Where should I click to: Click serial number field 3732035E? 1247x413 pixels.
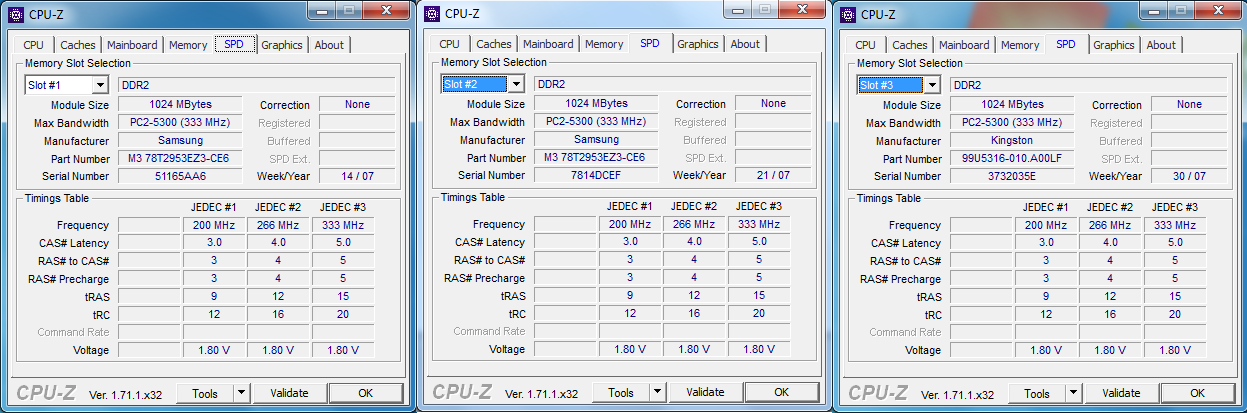pyautogui.click(x=1012, y=176)
